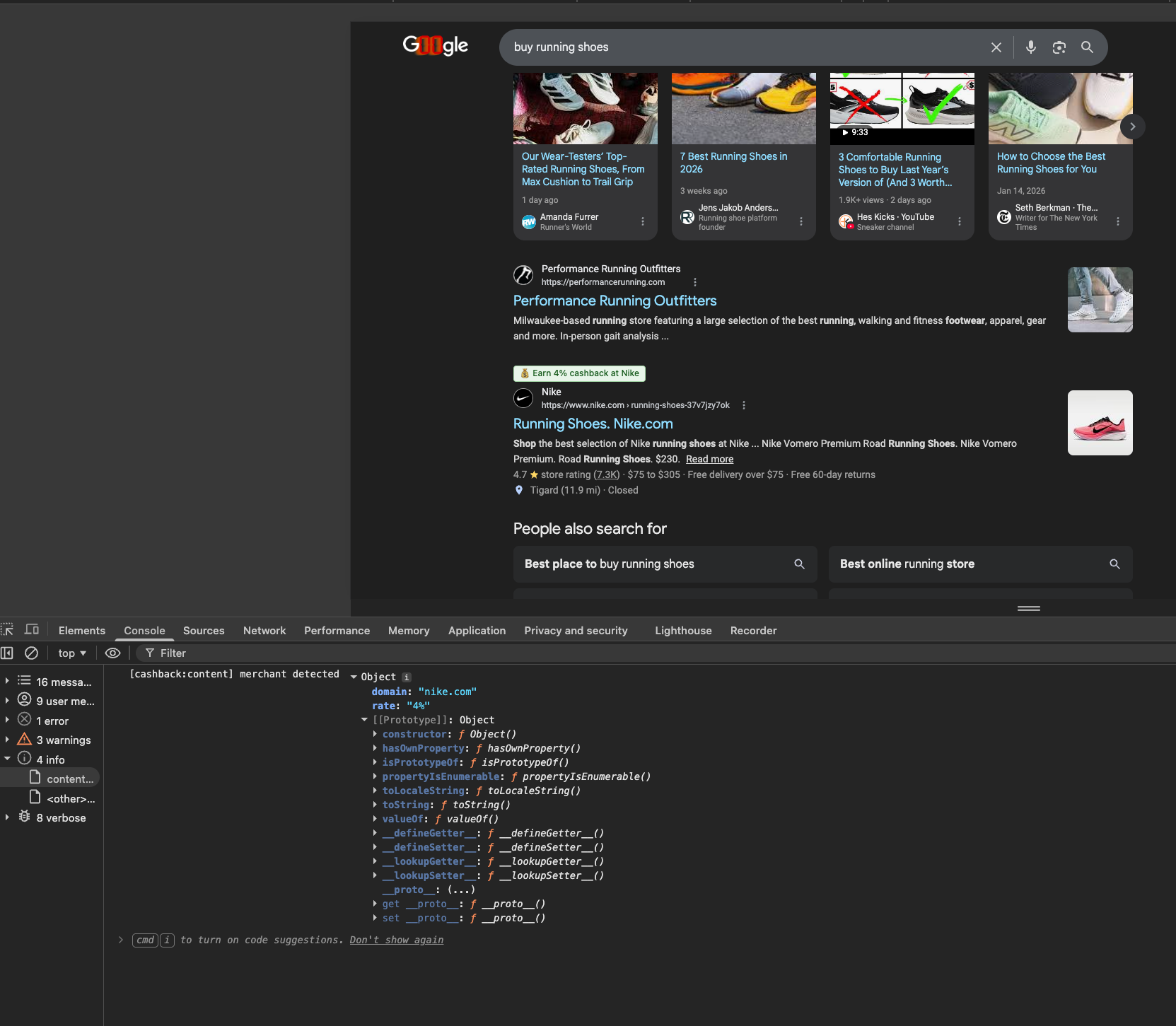Open more options for Nike result
The width and height of the screenshot is (1176, 1026).
[743, 405]
